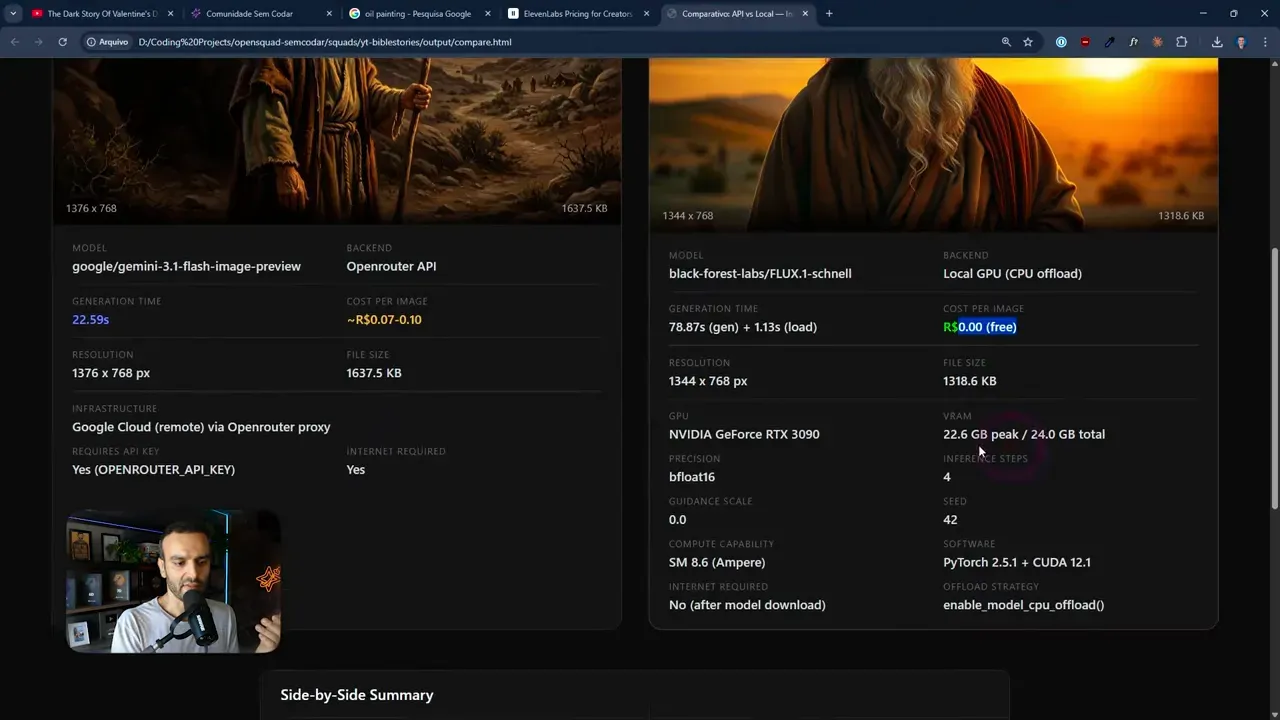The height and width of the screenshot is (720, 1280).
Task: Switch to the Comunidade Sem Codar tab
Action: [x=249, y=14]
